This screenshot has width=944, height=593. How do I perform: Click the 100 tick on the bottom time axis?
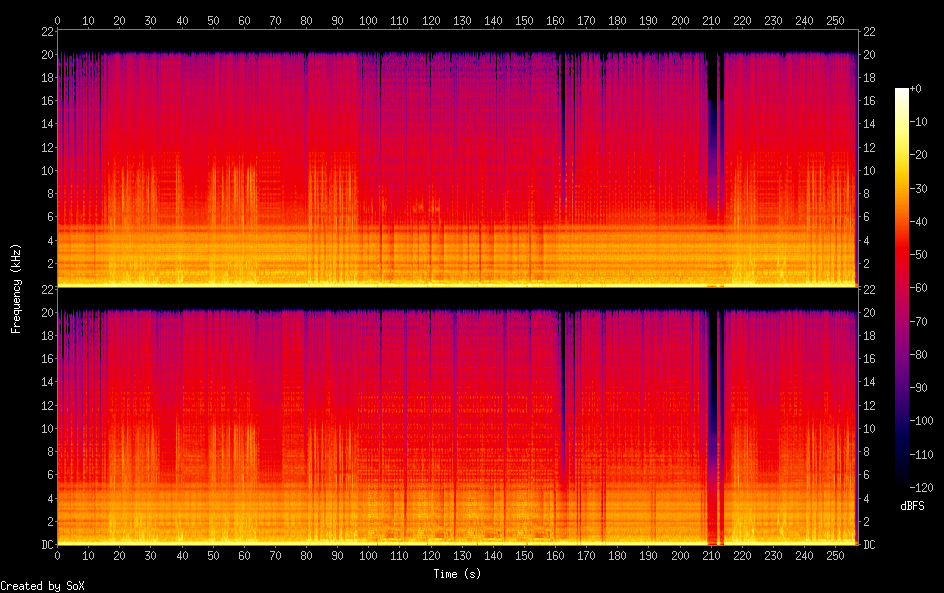click(369, 555)
